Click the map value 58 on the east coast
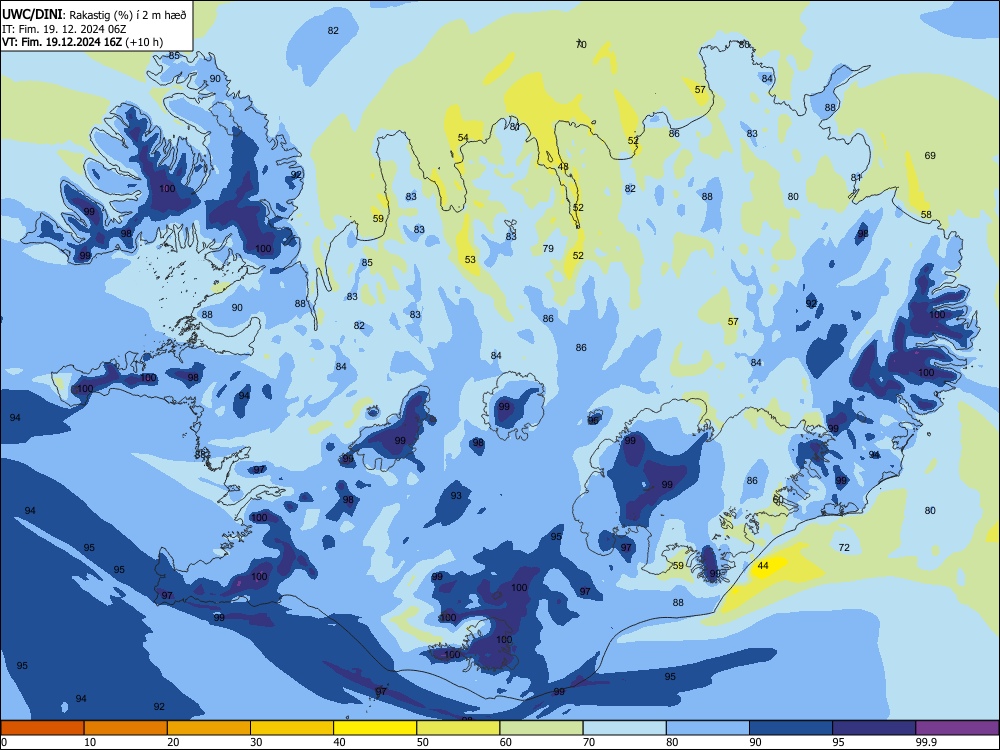This screenshot has width=1000, height=750. [x=926, y=214]
